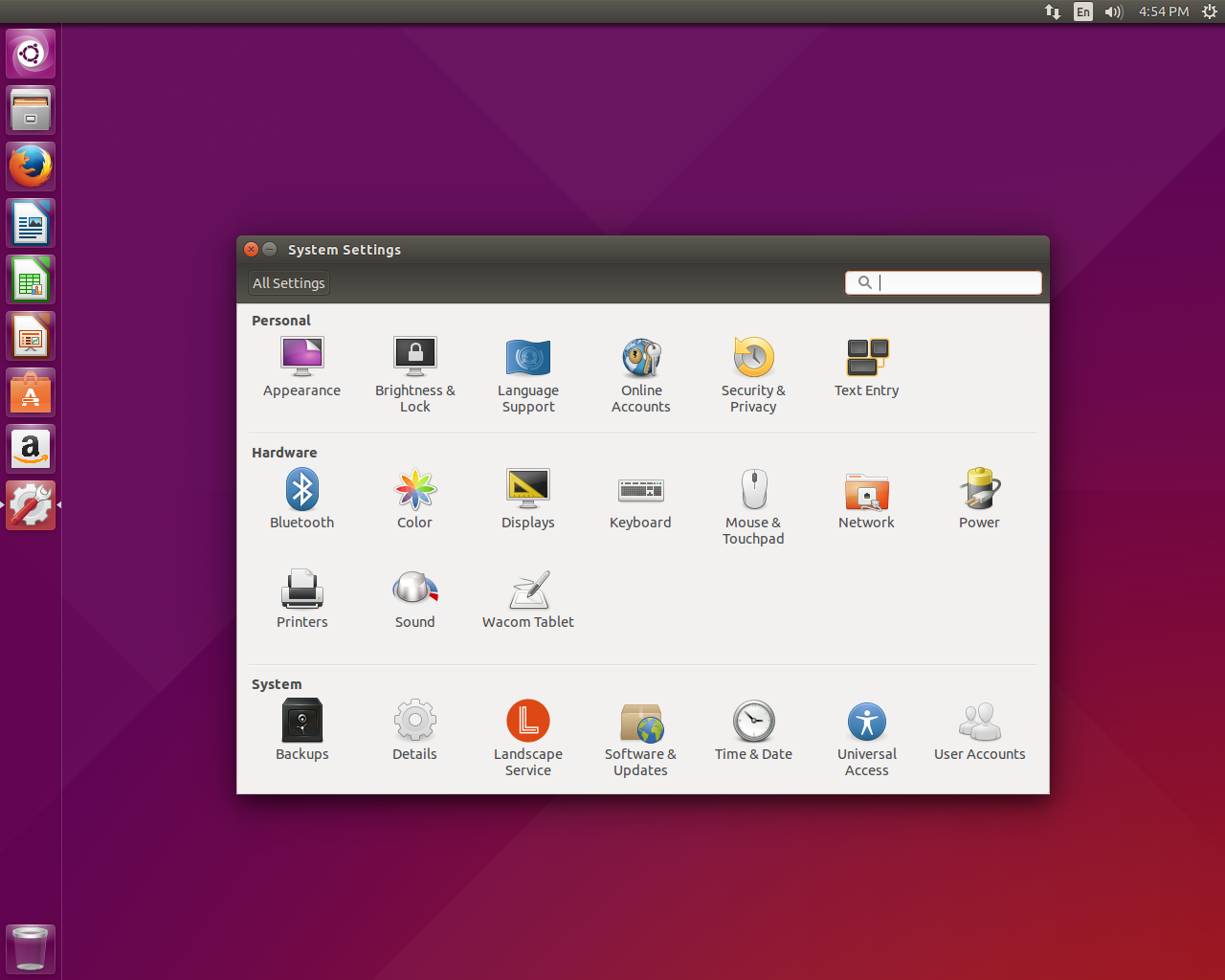Close the System Settings window
This screenshot has width=1225, height=980.
pyautogui.click(x=251, y=249)
